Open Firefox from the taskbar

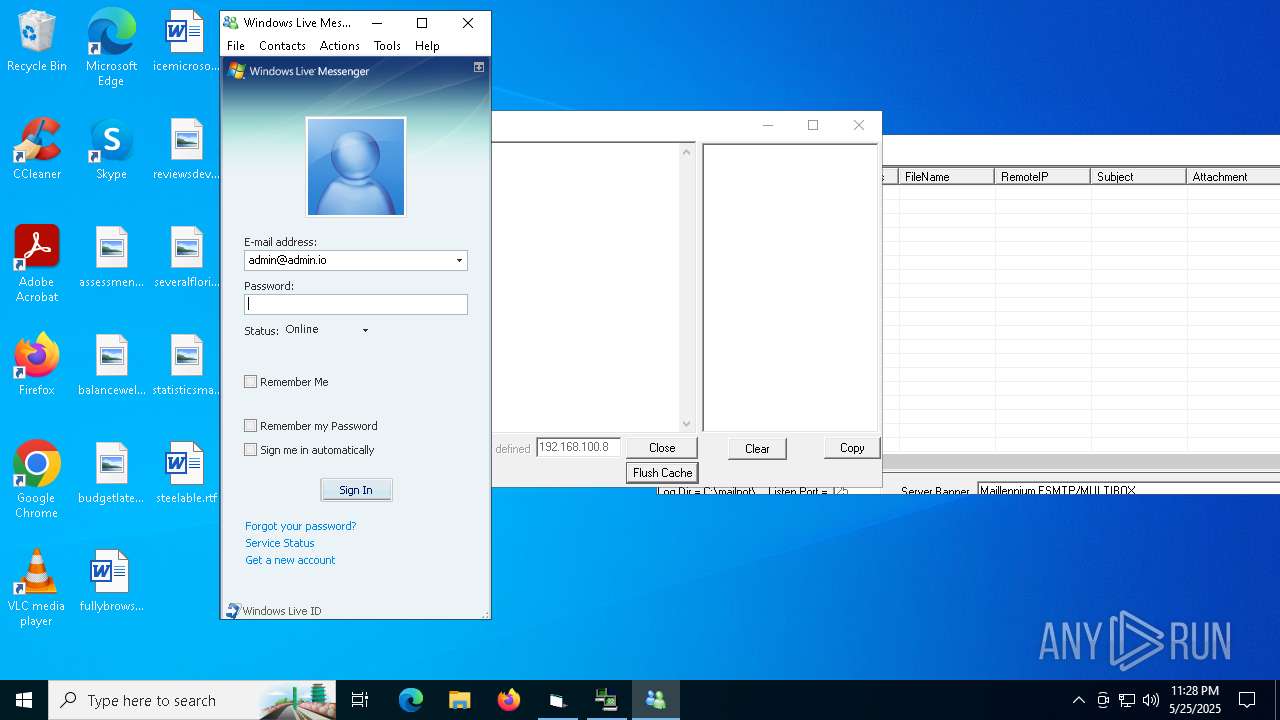pos(508,700)
